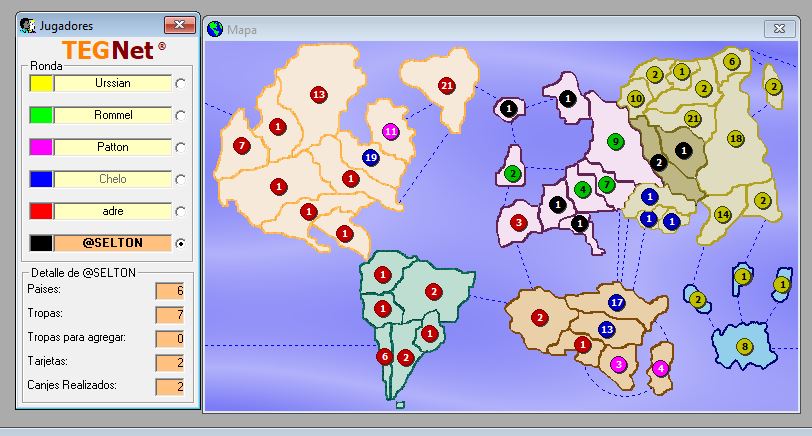Click the magenta army token numbered 11
This screenshot has height=436, width=812.
coord(390,131)
